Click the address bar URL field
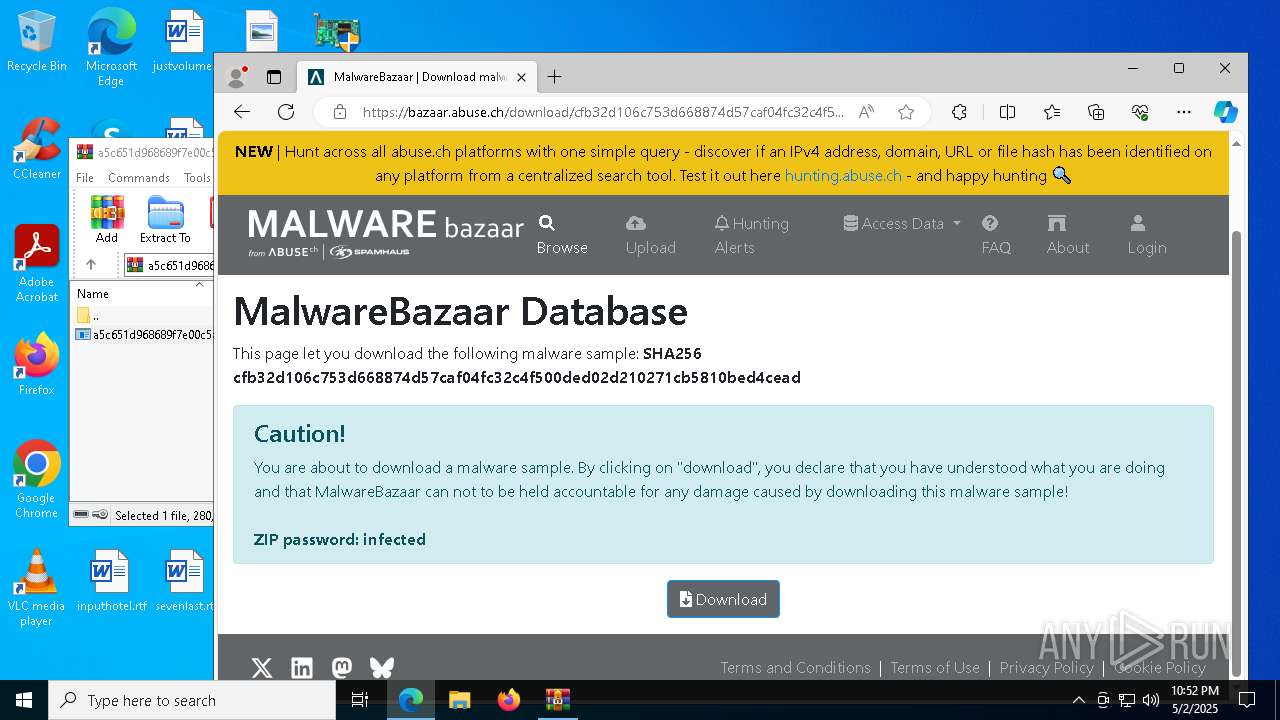1280x720 pixels. [x=603, y=112]
